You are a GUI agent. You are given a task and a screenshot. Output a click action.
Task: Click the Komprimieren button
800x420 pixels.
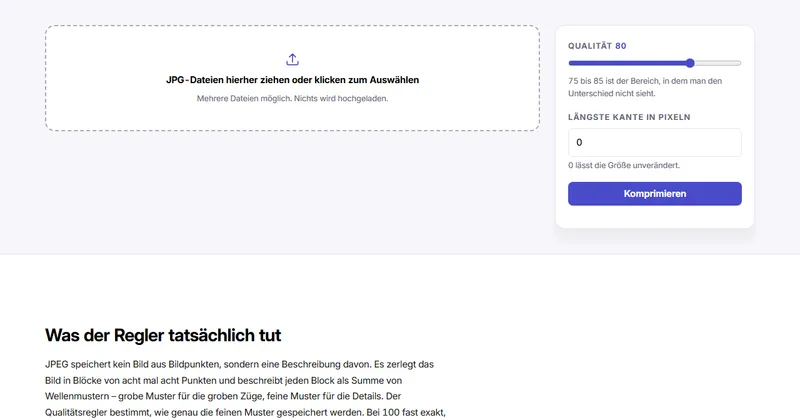655,194
